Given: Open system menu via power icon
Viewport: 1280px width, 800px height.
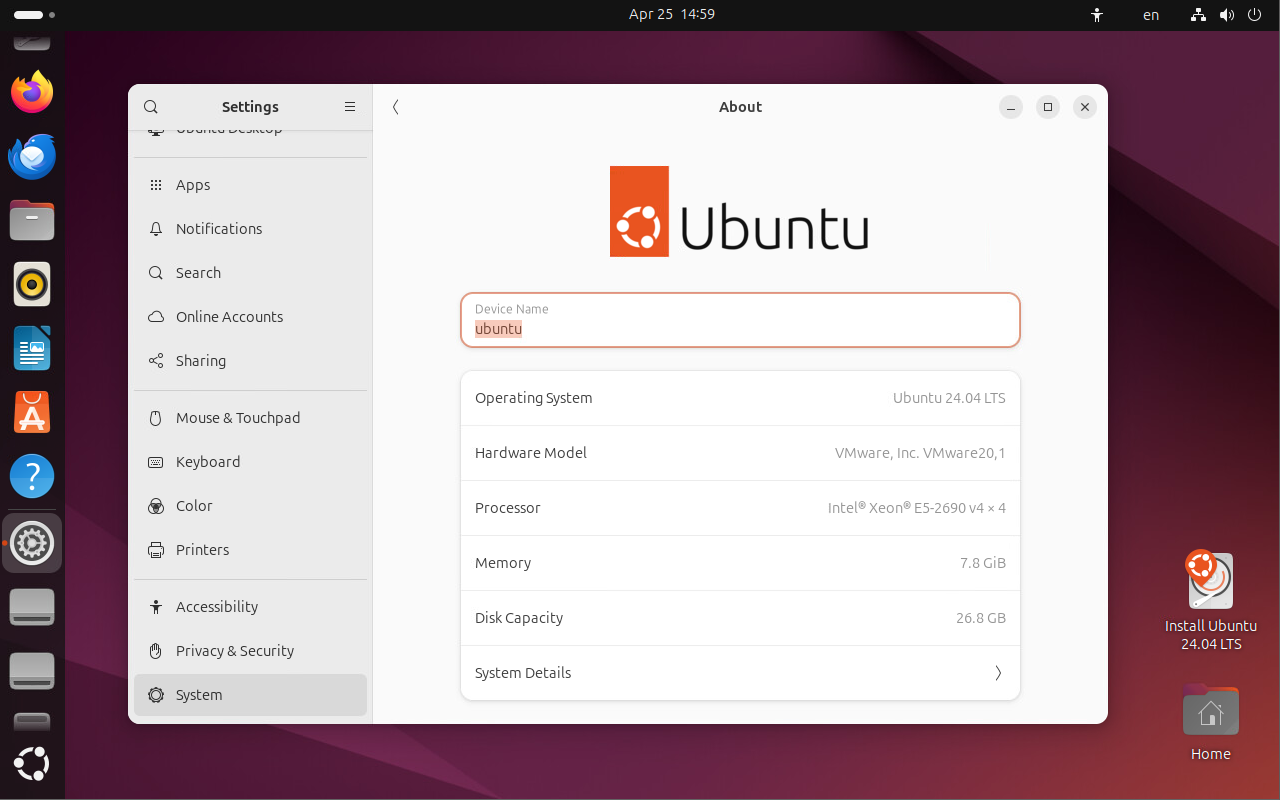Looking at the screenshot, I should [1255, 15].
